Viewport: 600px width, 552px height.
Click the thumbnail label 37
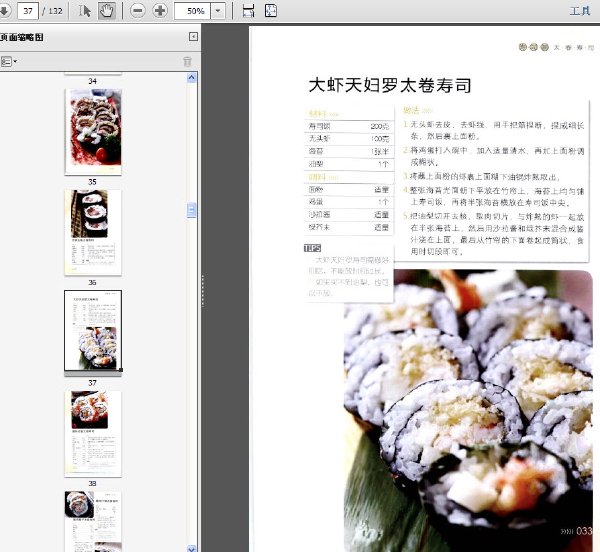[x=92, y=383]
